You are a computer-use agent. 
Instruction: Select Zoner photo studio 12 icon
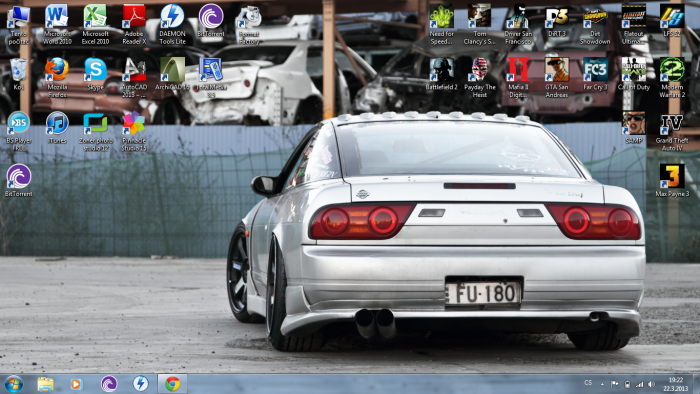(95, 132)
